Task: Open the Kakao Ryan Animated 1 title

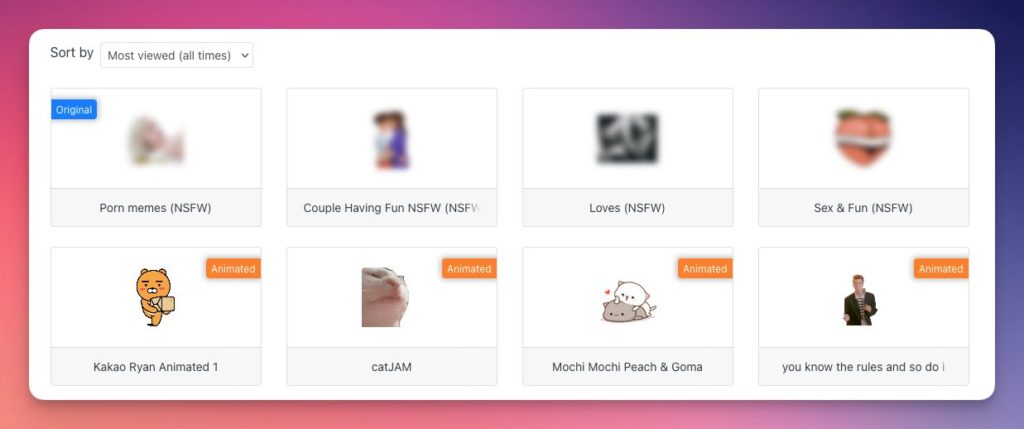Action: (x=155, y=367)
